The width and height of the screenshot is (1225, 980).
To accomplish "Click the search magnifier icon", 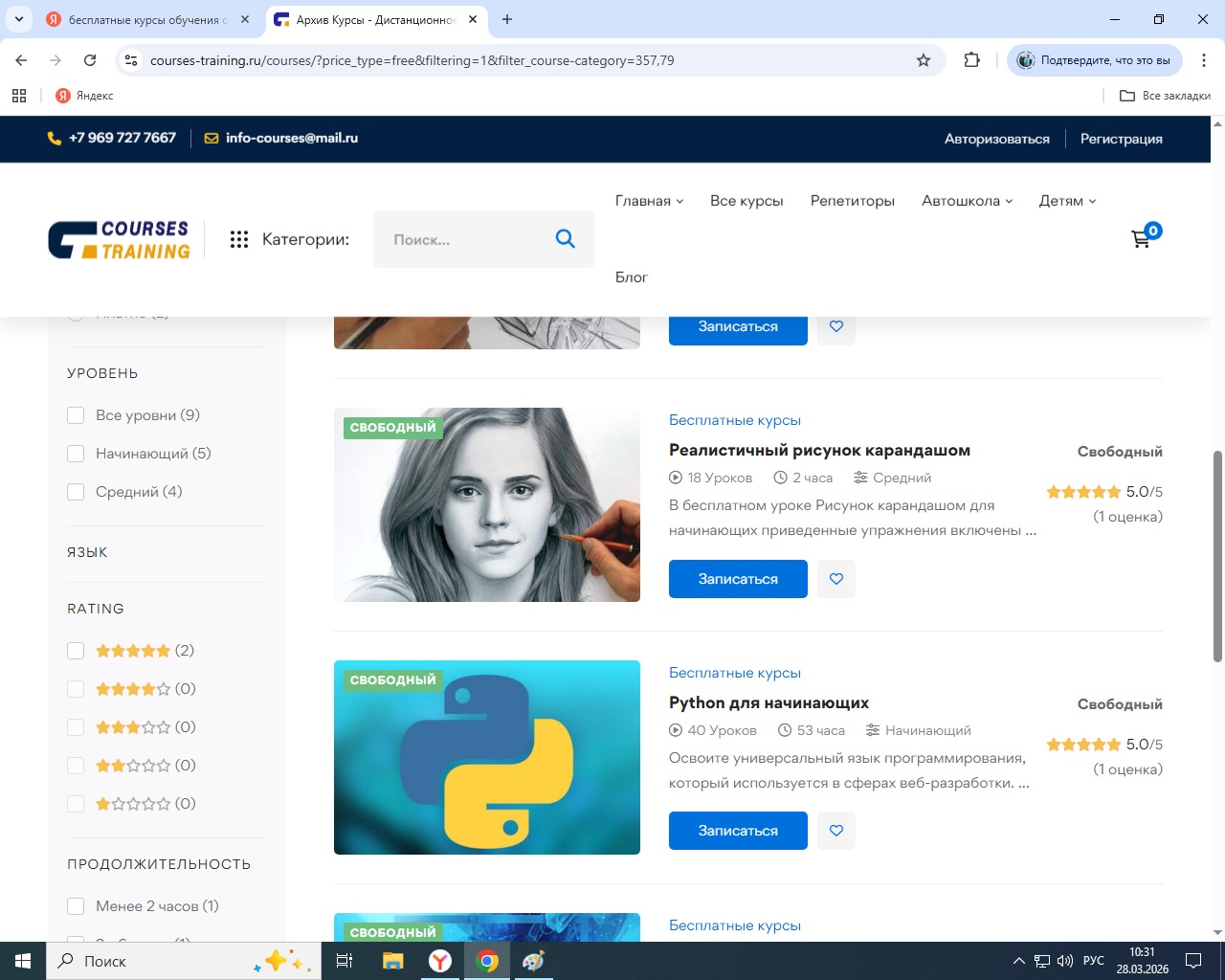I will point(565,239).
